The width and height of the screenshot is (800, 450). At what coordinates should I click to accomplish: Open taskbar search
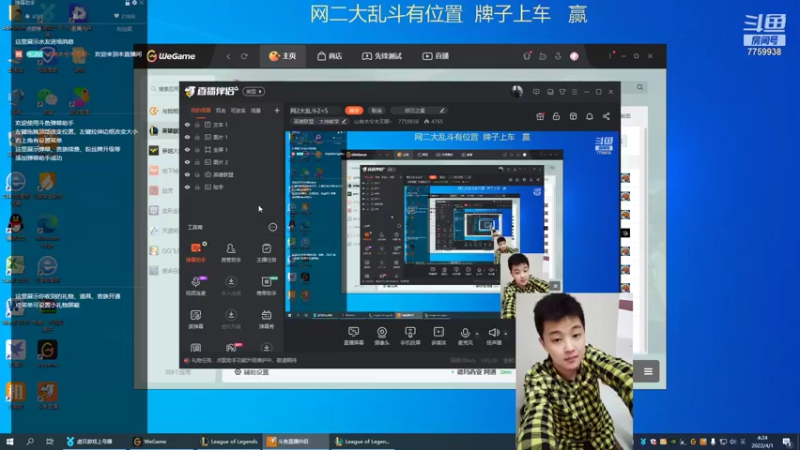pyautogui.click(x=30, y=441)
